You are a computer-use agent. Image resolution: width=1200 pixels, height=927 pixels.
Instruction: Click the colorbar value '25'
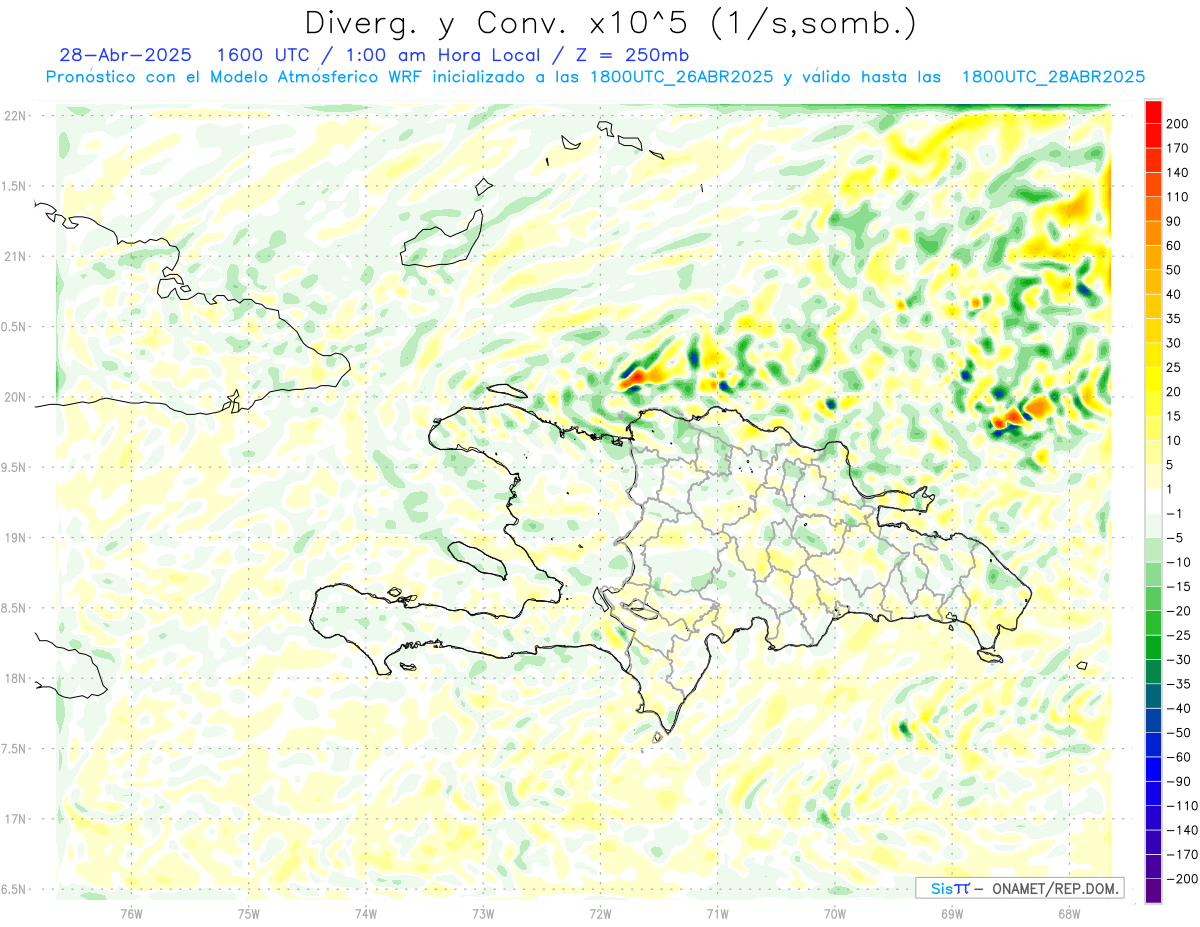[1174, 368]
